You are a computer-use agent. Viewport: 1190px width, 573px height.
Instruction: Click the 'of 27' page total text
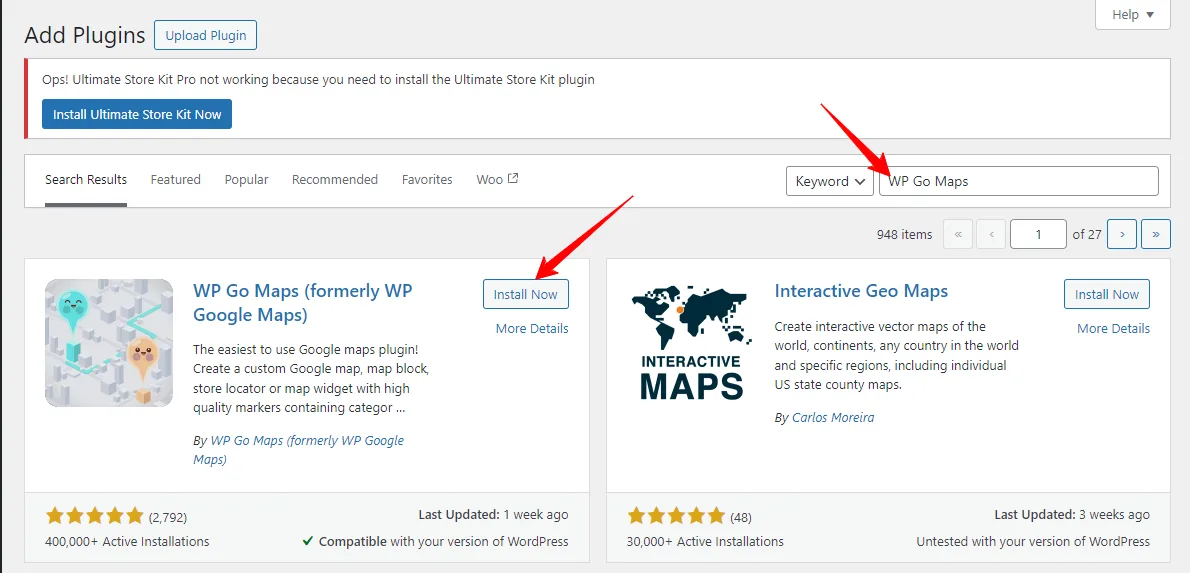pos(1087,235)
